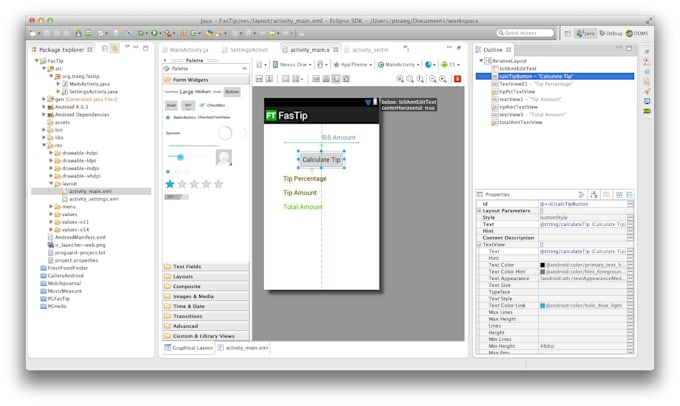
Task: Click the Calculate Tip button on the canvas
Action: point(322,160)
